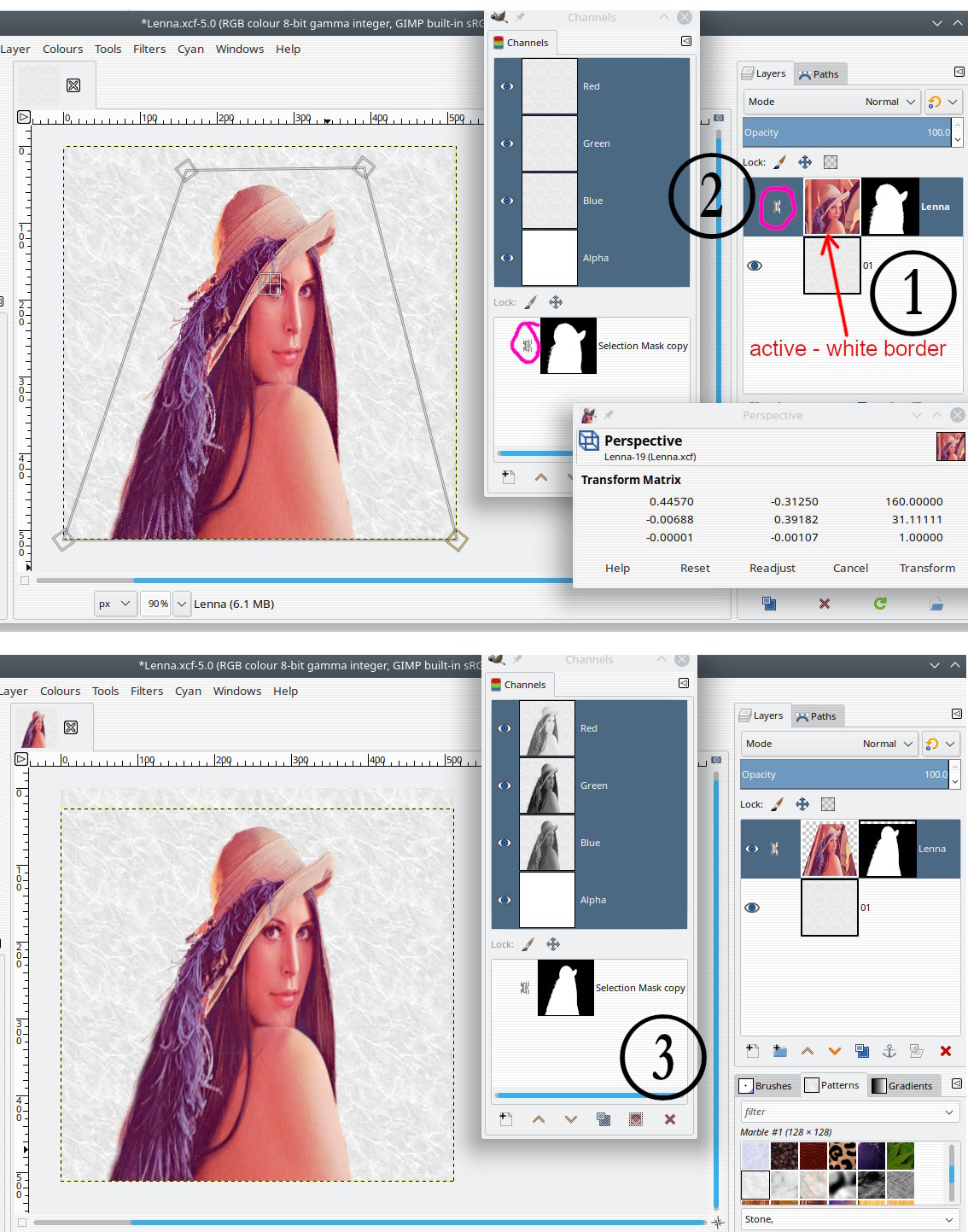
Task: Anchor the floating layer with anchor icon
Action: [x=889, y=1051]
